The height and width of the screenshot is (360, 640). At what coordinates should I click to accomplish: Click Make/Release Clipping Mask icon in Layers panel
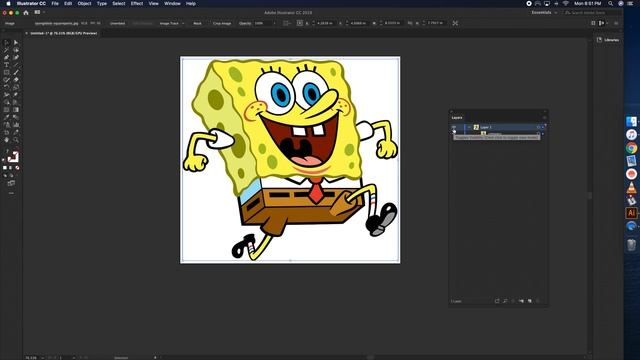(x=513, y=301)
